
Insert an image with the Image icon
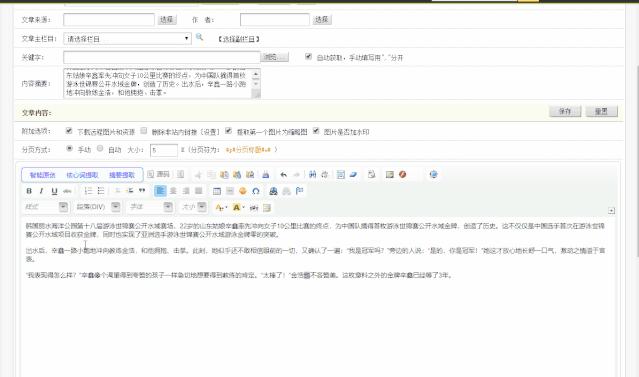pyautogui.click(x=390, y=174)
